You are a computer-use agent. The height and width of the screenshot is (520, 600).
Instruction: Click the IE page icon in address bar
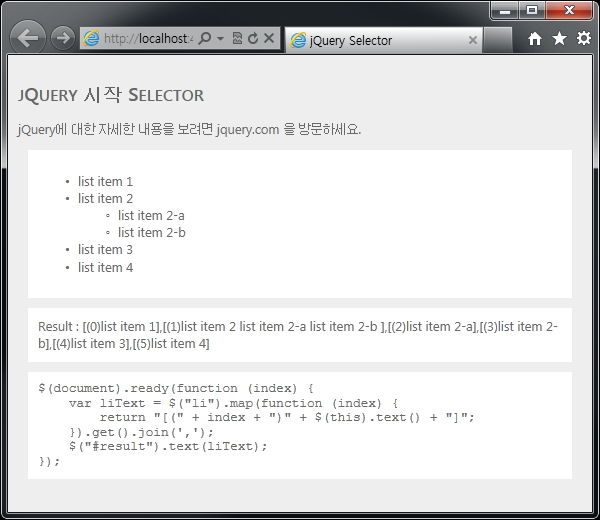(91, 38)
